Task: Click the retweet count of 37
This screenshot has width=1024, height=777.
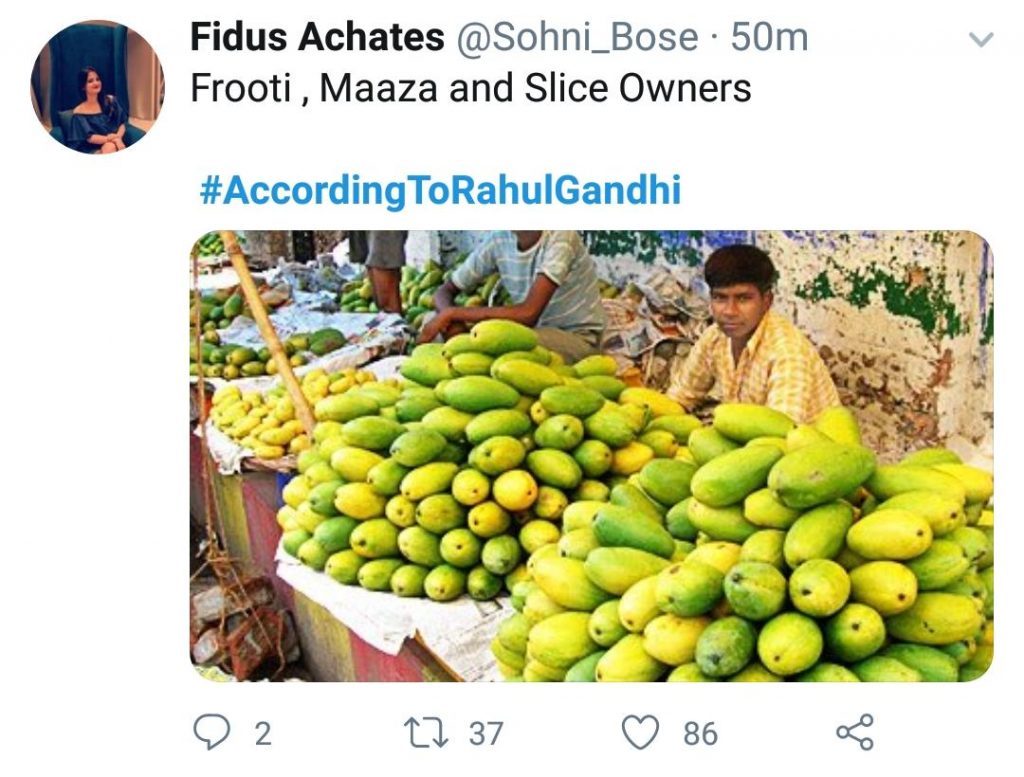Action: [x=486, y=734]
